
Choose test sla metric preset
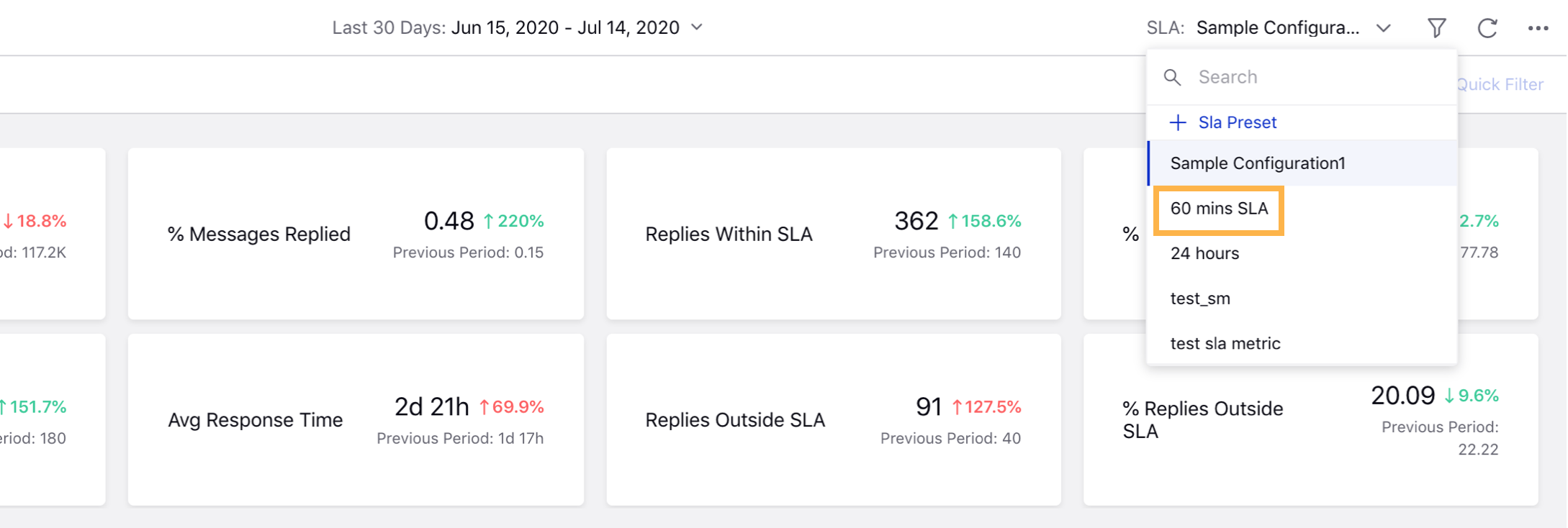coord(1302,344)
